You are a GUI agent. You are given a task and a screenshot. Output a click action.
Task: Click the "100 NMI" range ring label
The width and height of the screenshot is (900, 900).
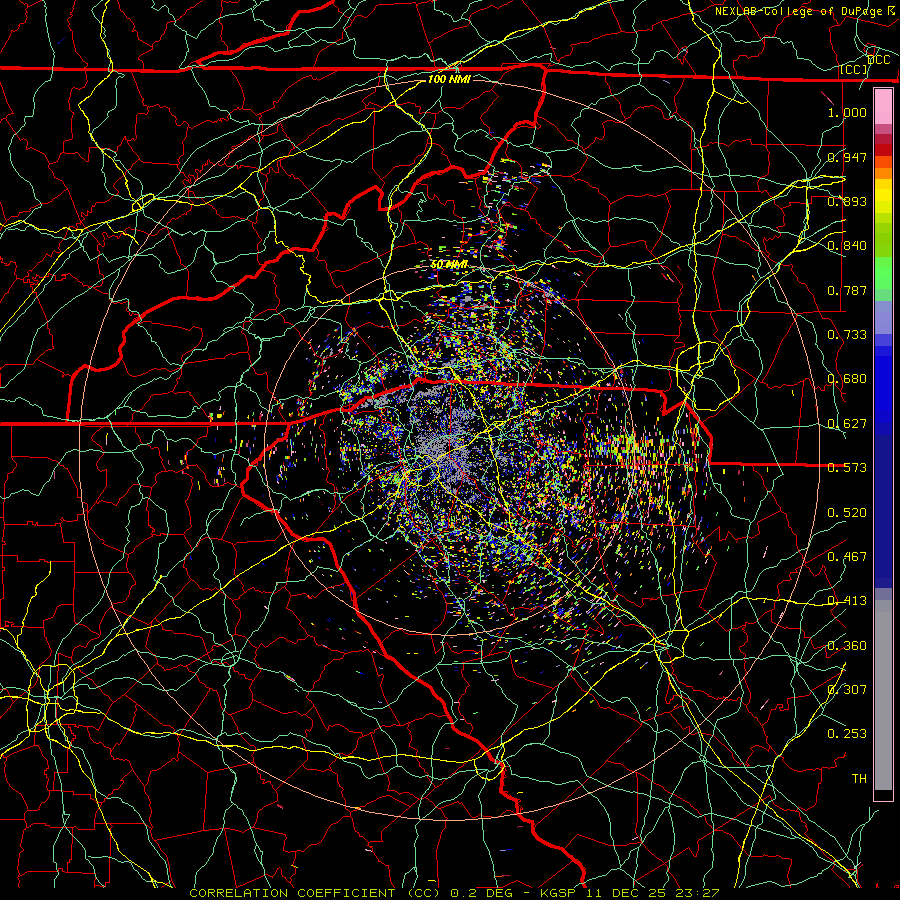449,79
